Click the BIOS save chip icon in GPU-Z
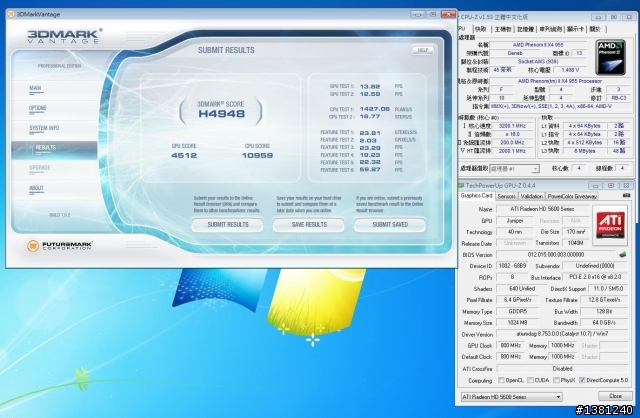 [x=623, y=255]
